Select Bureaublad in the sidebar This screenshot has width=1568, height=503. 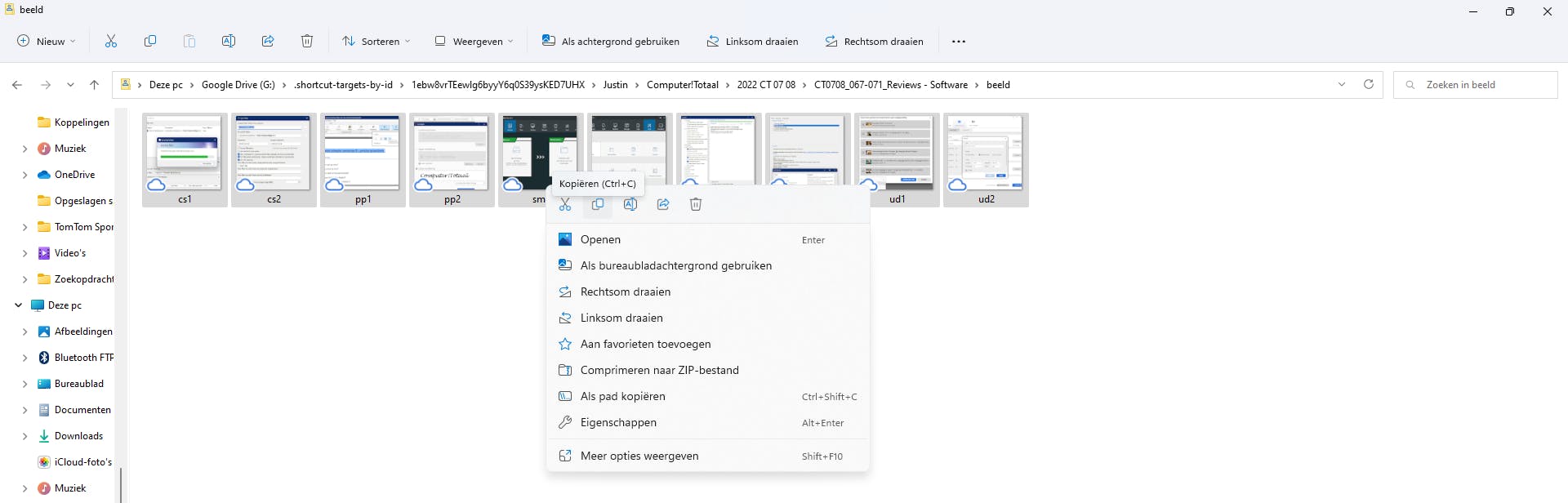[71, 384]
